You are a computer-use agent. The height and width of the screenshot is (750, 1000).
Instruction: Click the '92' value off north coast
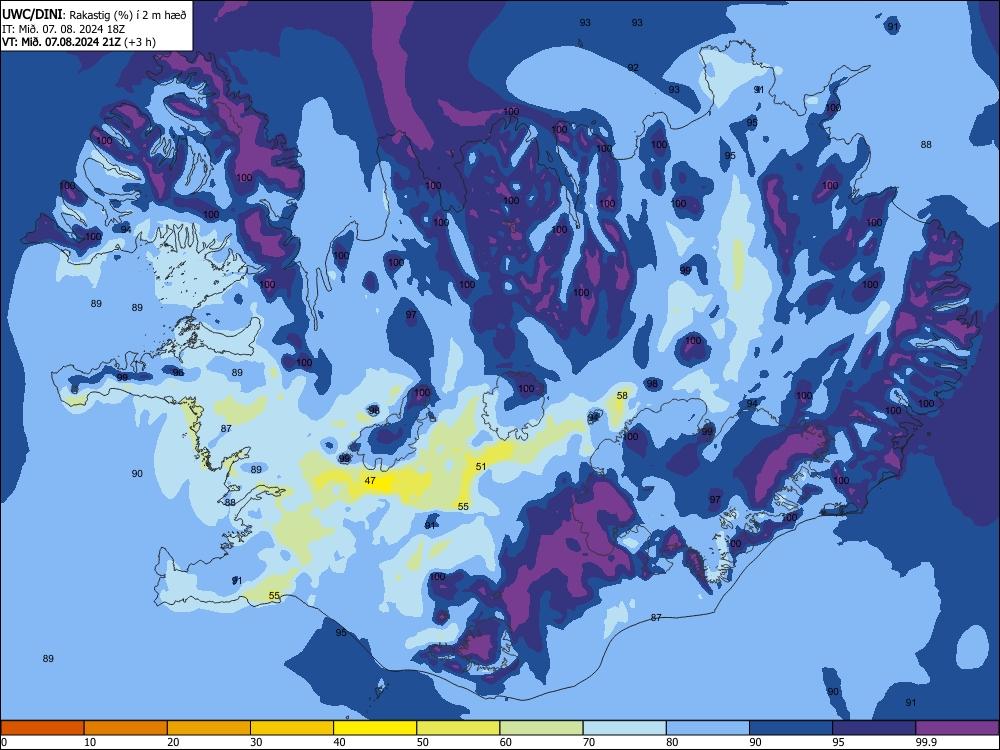pyautogui.click(x=633, y=68)
